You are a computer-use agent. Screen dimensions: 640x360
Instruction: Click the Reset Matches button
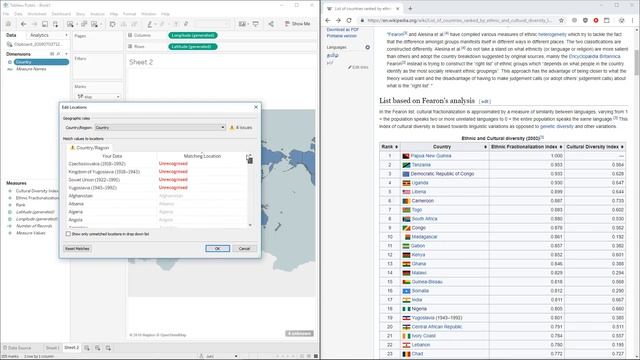coord(77,248)
